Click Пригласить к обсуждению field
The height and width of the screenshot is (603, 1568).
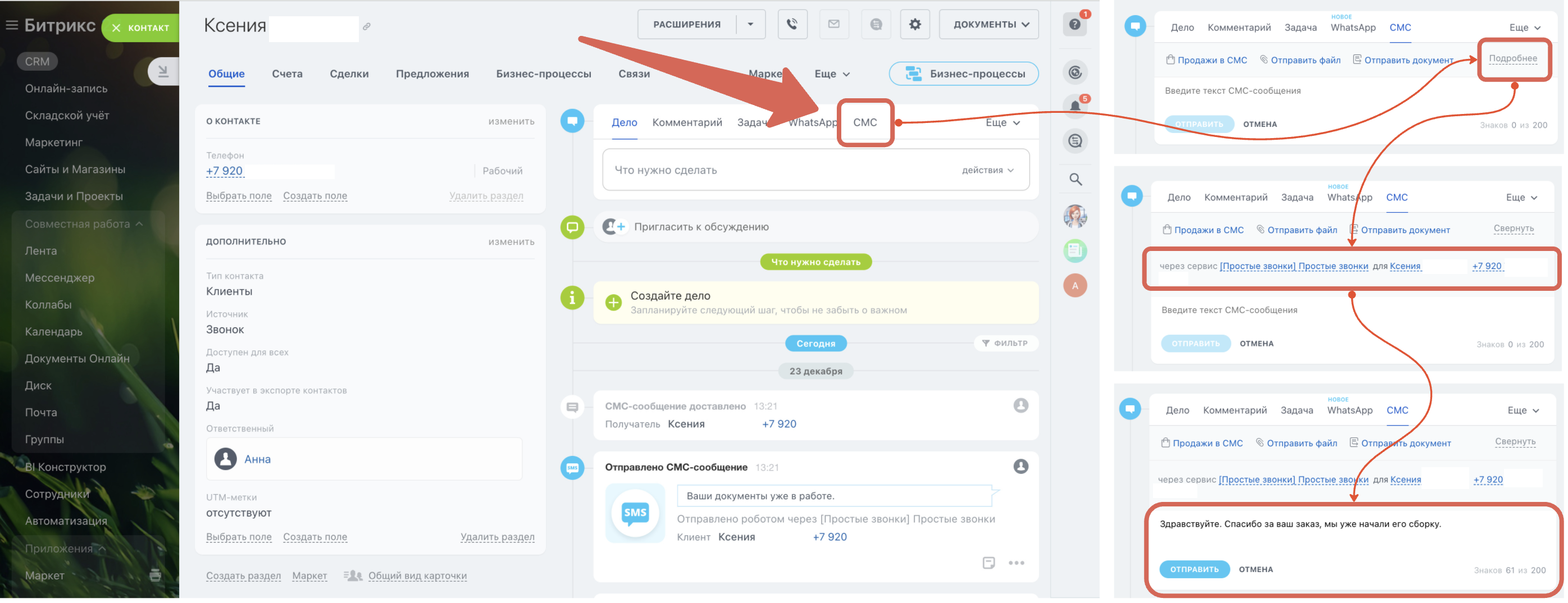pos(815,227)
